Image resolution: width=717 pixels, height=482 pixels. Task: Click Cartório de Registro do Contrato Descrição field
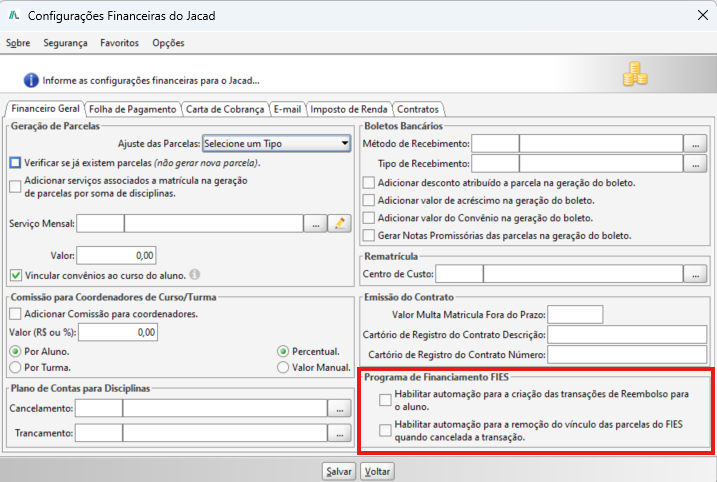click(x=627, y=335)
